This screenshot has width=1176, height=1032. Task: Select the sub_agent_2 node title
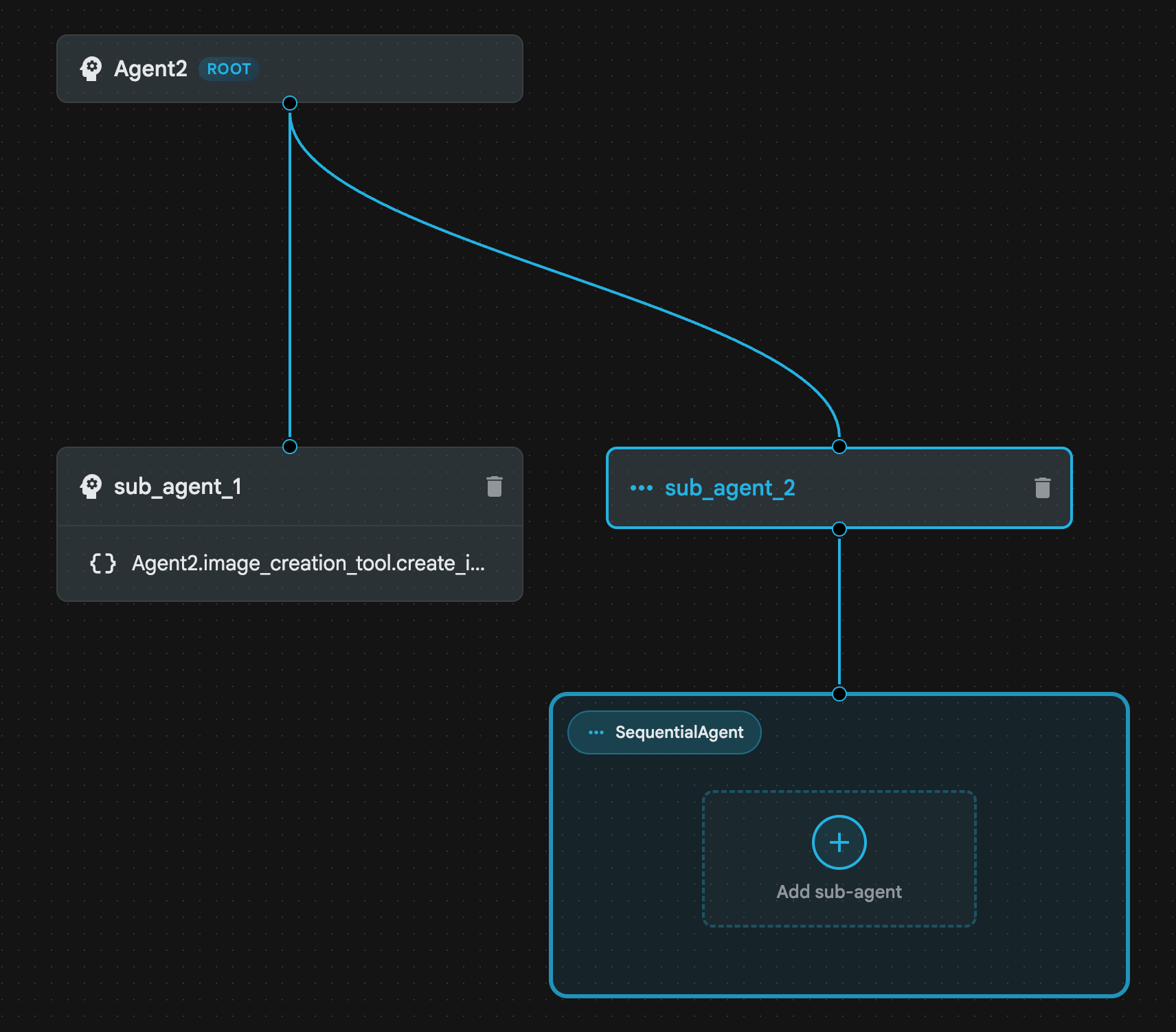tap(730, 488)
